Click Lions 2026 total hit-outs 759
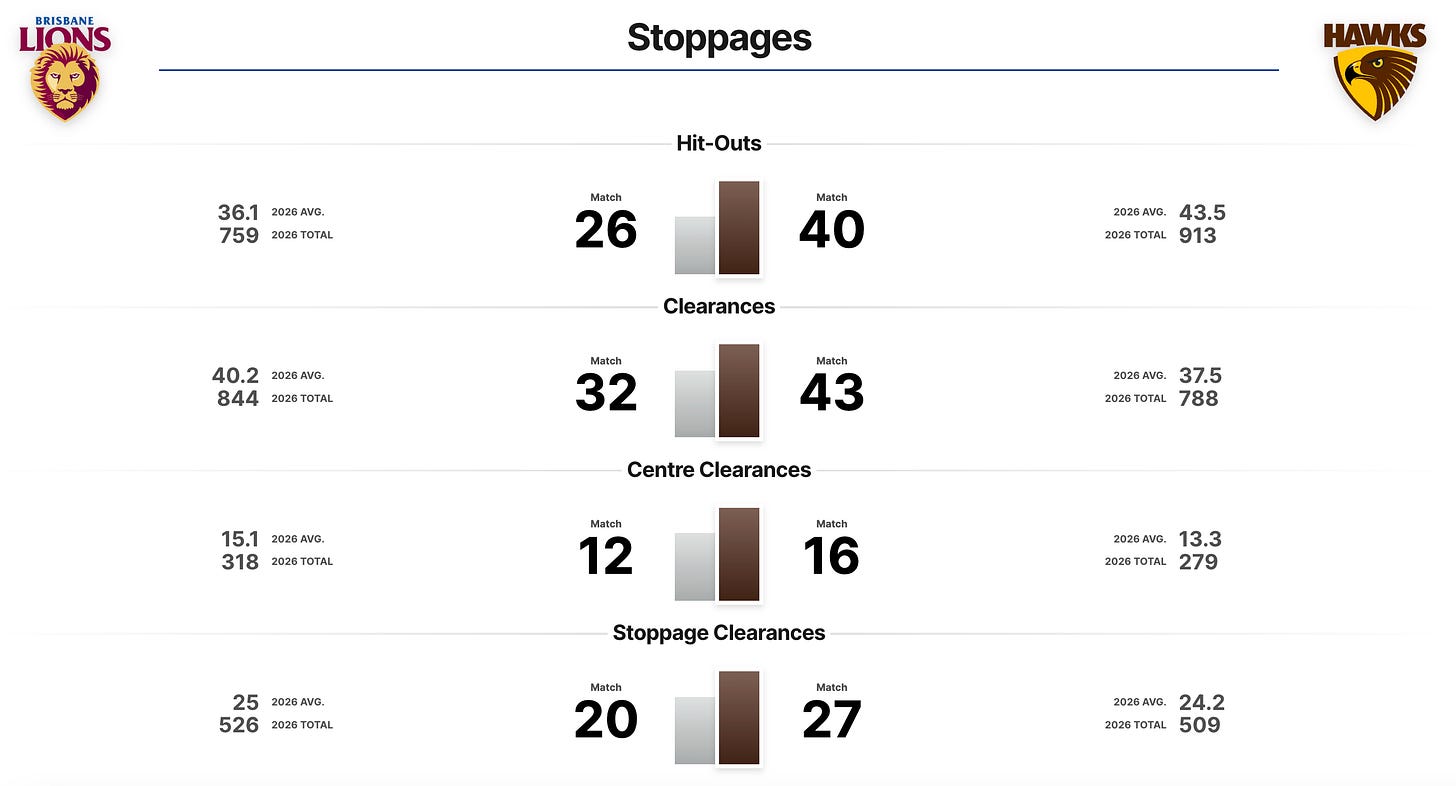Image resolution: width=1456 pixels, height=786 pixels. point(240,236)
